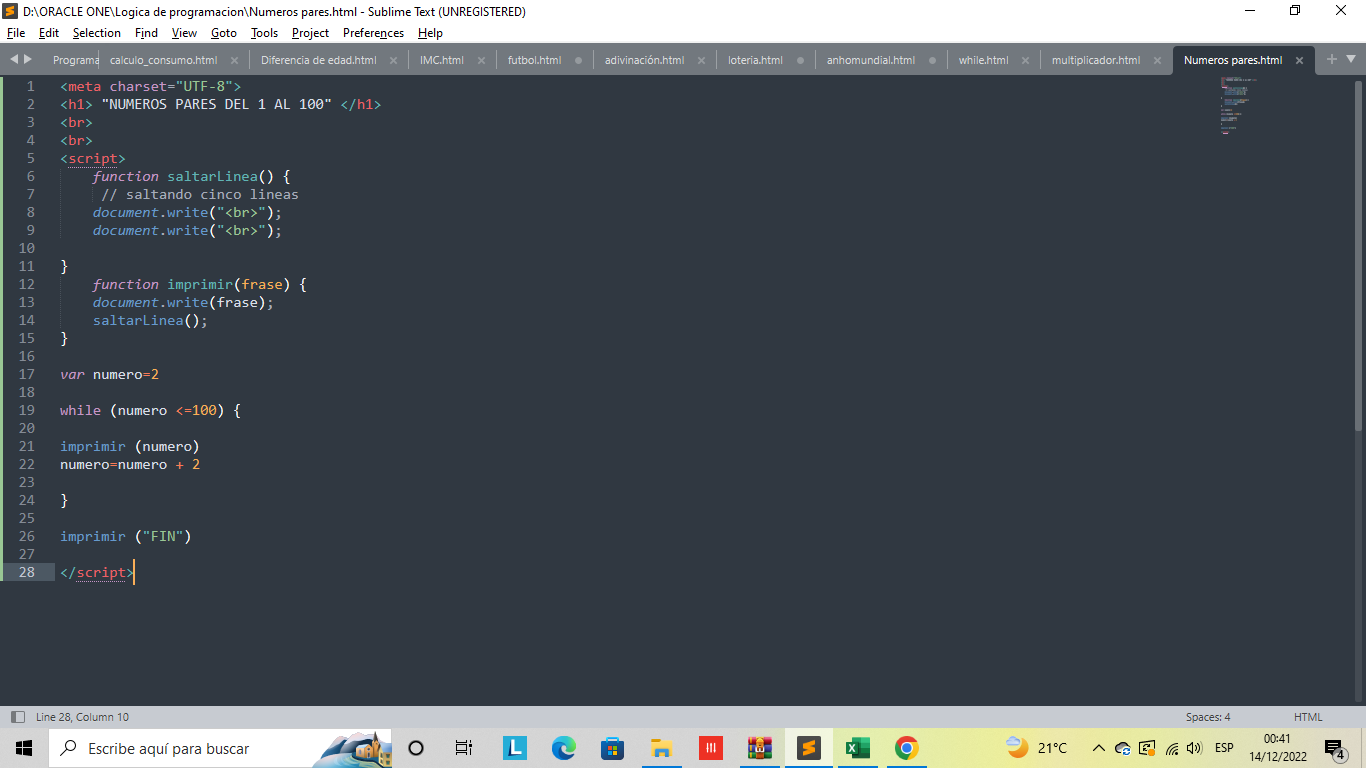Open the Tools menu

pos(264,33)
